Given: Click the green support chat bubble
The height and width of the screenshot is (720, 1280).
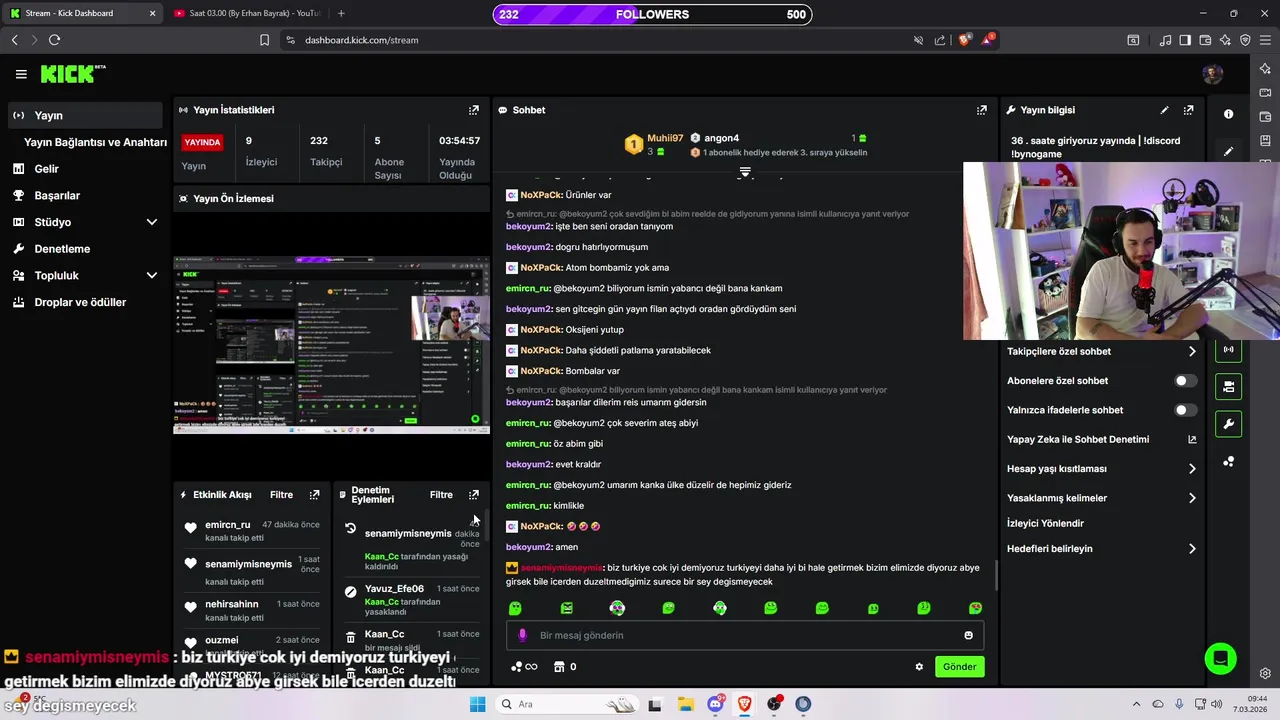Looking at the screenshot, I should coord(1220,658).
